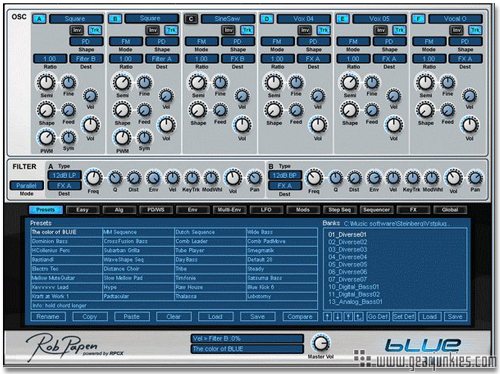Screen dimensions: 500x374
Task: Open Oscillator F waveform selector Vocal O
Action: [x=455, y=19]
